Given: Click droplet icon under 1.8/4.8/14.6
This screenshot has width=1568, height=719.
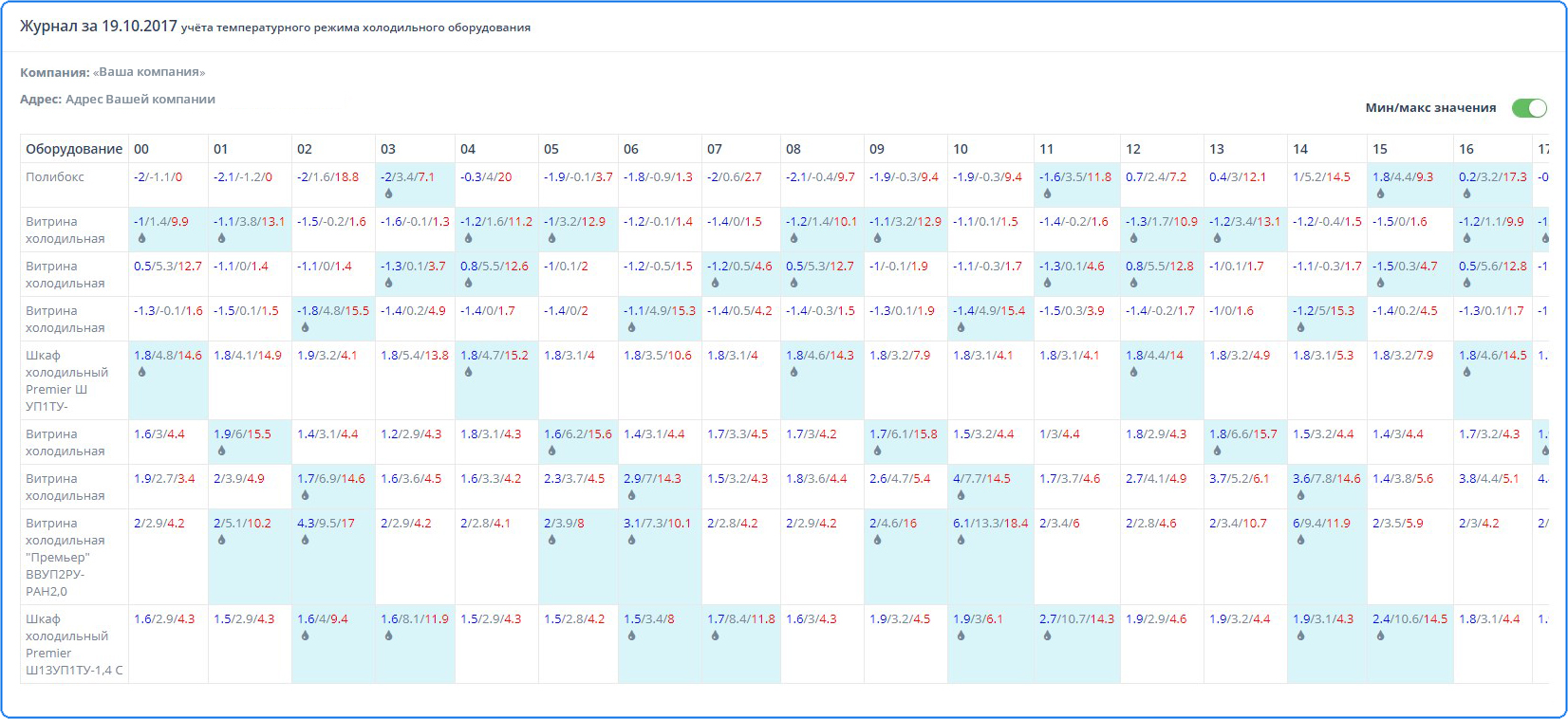Looking at the screenshot, I should (141, 372).
